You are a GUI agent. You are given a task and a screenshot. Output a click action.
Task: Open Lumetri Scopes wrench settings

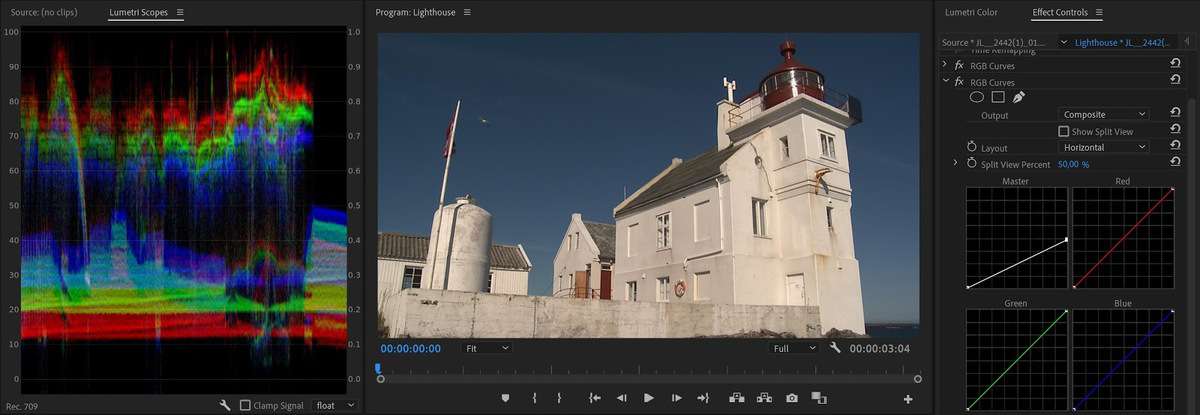[225, 405]
